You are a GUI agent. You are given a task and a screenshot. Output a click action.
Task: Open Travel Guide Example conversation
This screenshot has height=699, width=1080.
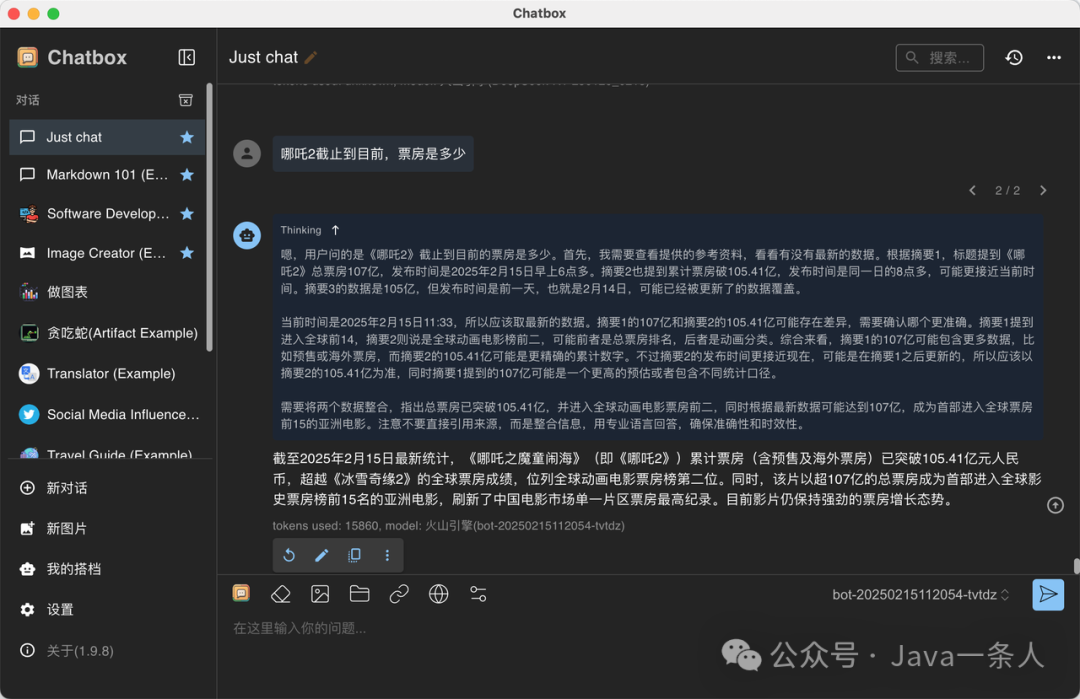point(107,454)
